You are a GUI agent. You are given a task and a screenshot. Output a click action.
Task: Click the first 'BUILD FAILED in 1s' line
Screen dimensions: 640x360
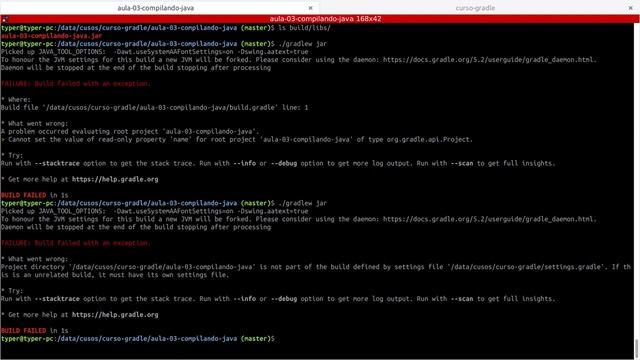click(35, 195)
